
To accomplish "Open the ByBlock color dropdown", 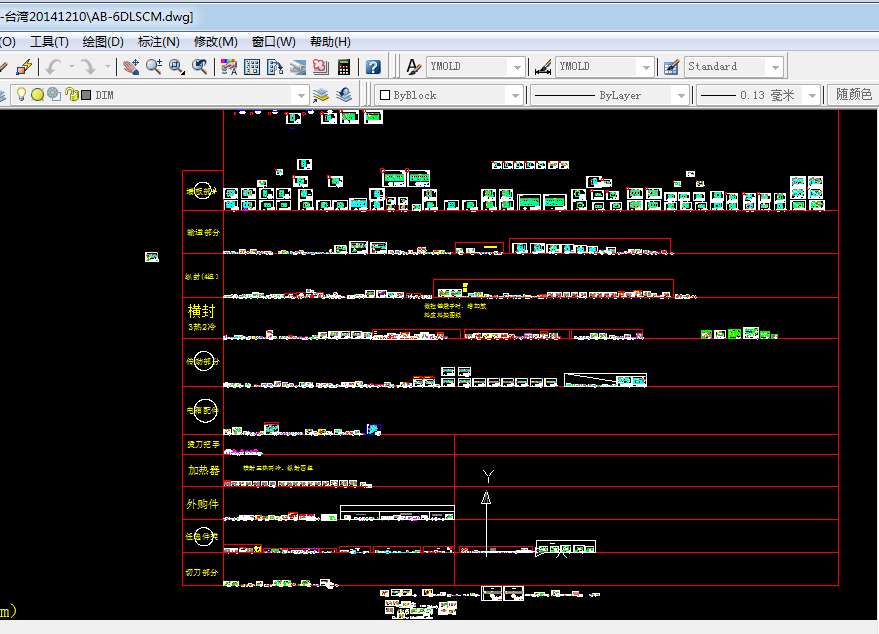I will (515, 95).
